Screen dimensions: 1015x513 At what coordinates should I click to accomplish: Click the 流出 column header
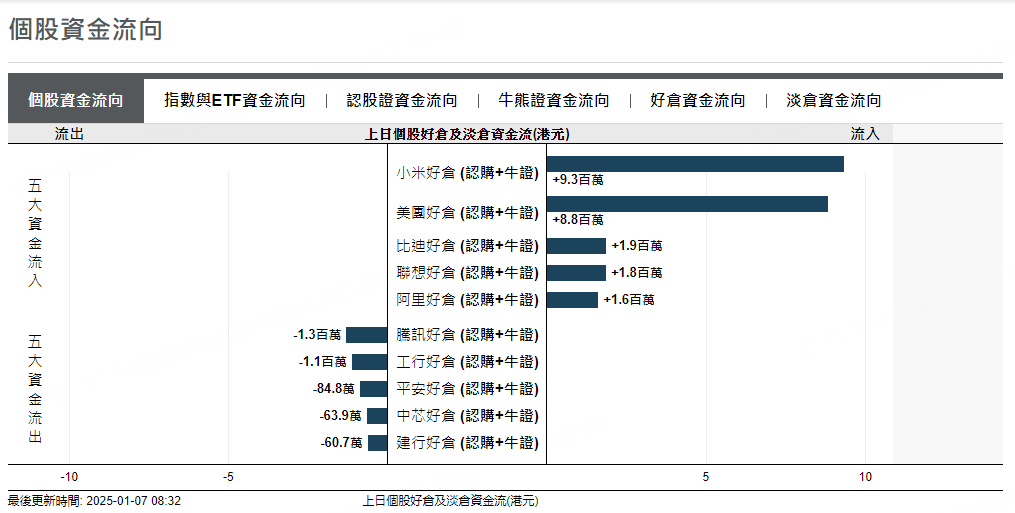click(x=69, y=134)
